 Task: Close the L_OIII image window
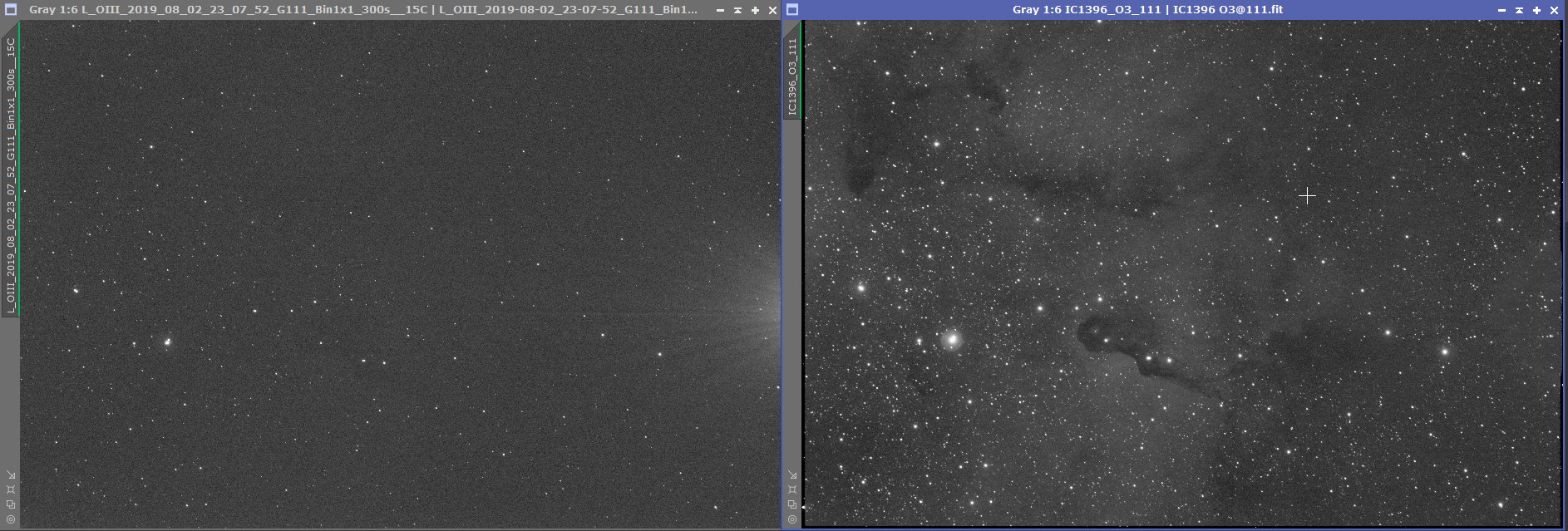click(x=772, y=10)
